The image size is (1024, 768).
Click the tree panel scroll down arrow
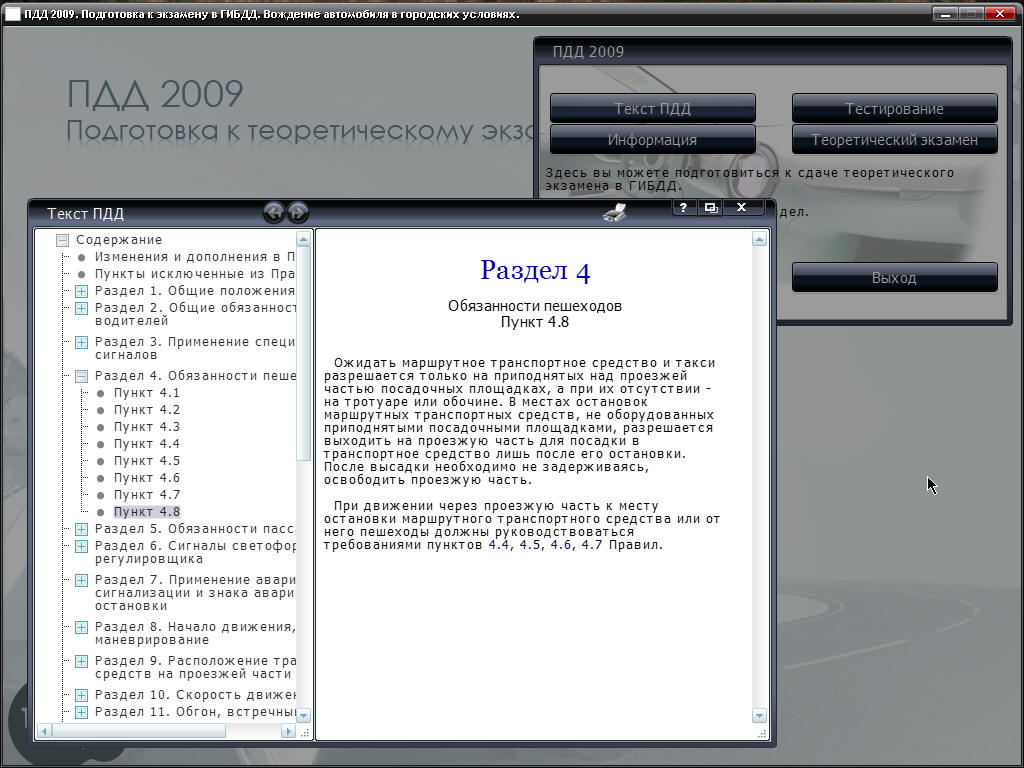click(x=303, y=715)
